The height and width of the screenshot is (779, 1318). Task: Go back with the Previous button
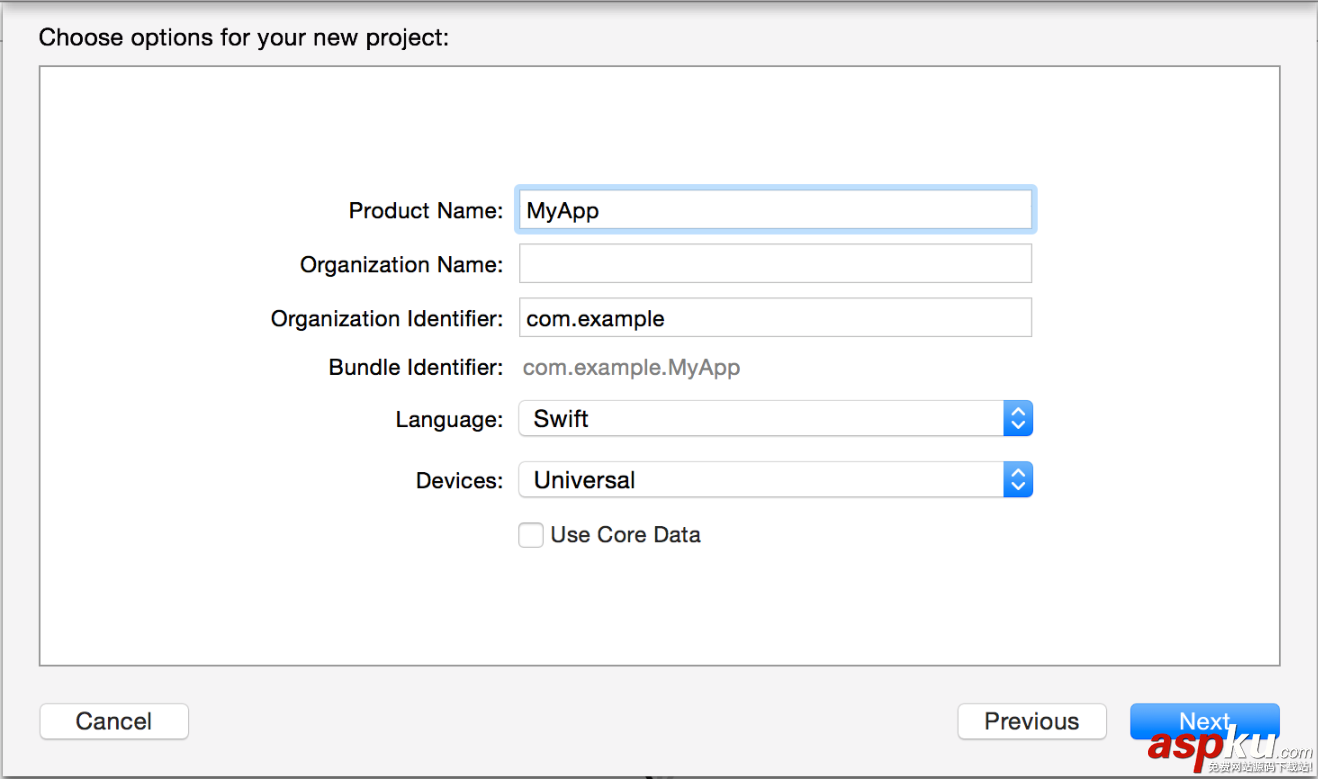(1031, 721)
